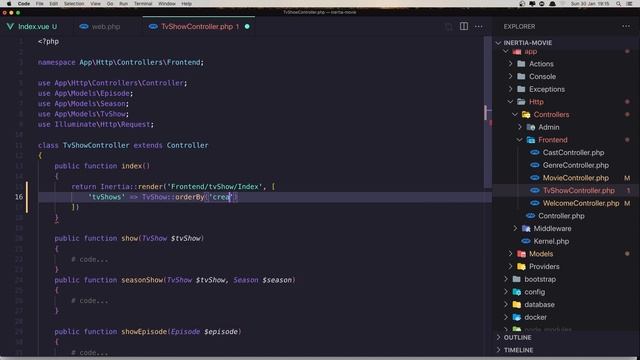Switch to the web.php tab
Viewport: 640px width, 360px height.
pos(106,27)
